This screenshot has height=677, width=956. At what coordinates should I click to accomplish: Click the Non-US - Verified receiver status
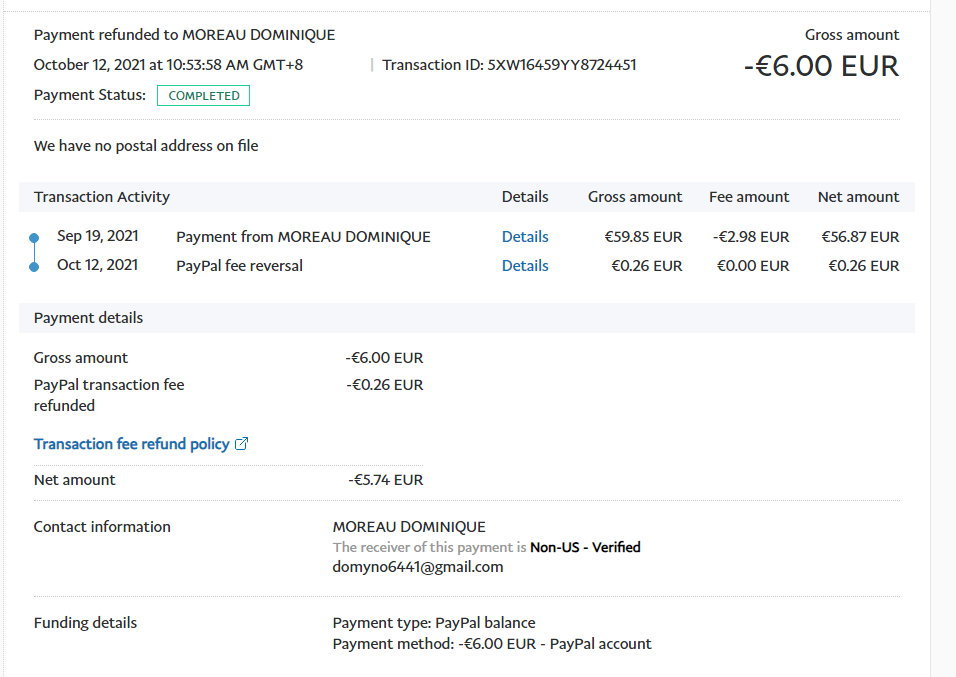[x=585, y=547]
